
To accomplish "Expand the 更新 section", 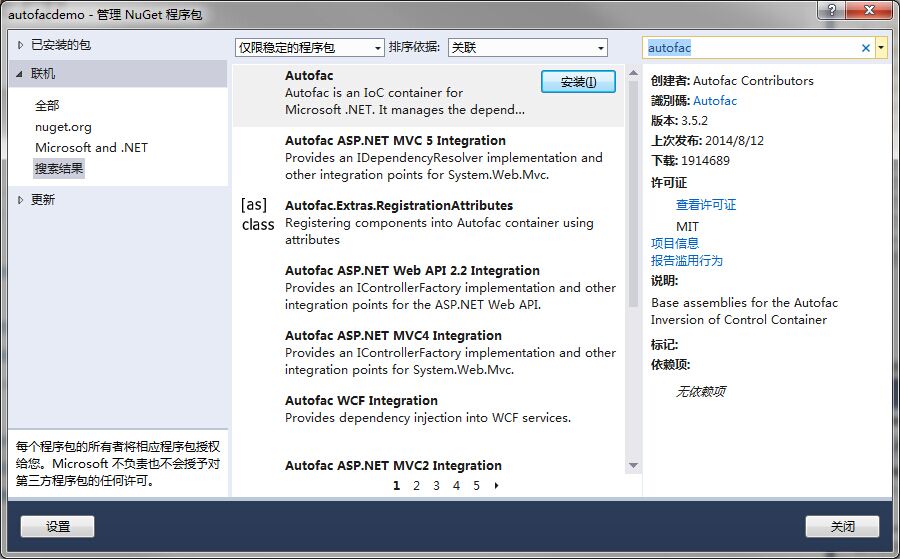I will (x=21, y=200).
